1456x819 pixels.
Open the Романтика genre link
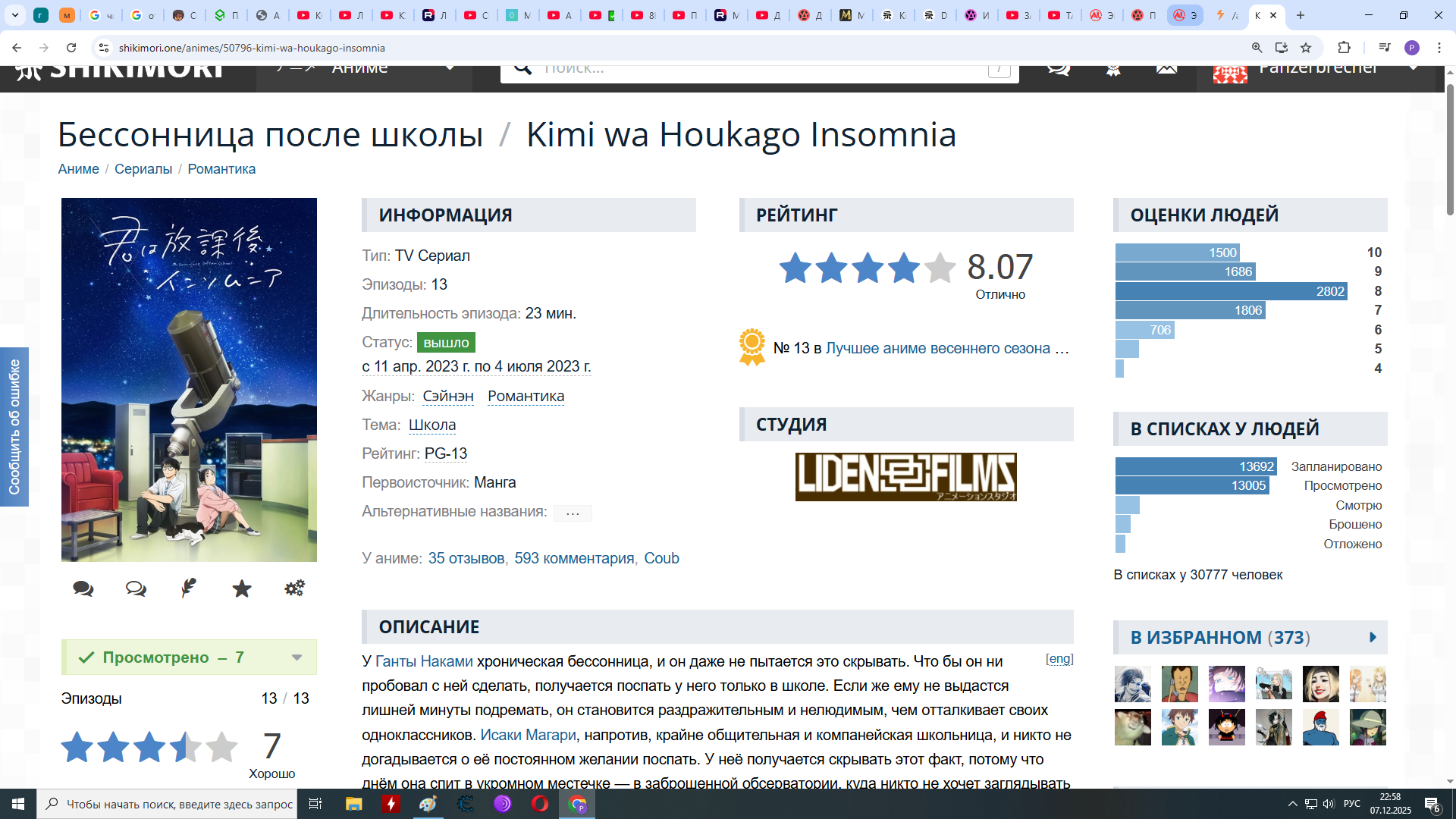click(526, 396)
